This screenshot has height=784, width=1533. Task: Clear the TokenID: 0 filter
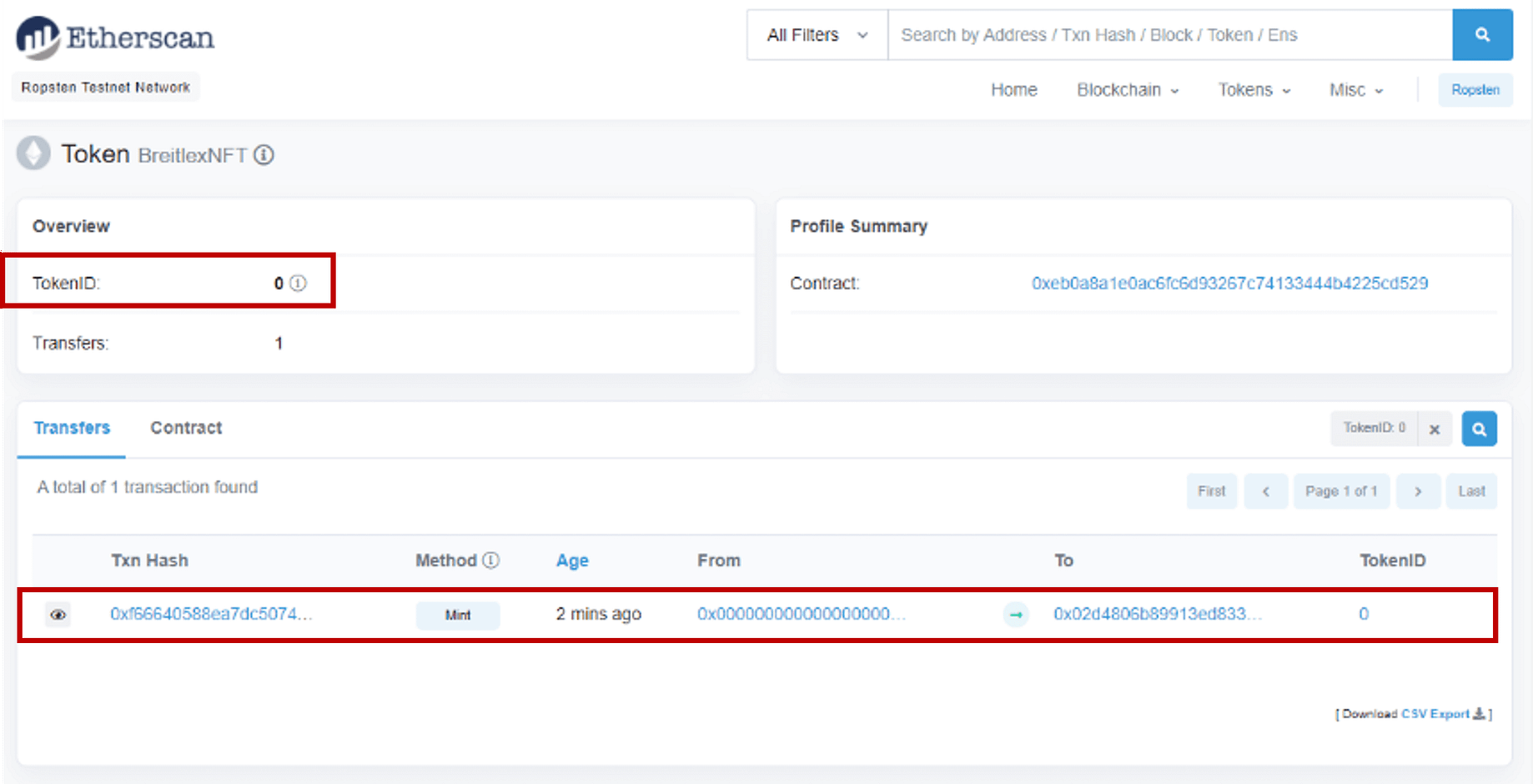(x=1435, y=429)
